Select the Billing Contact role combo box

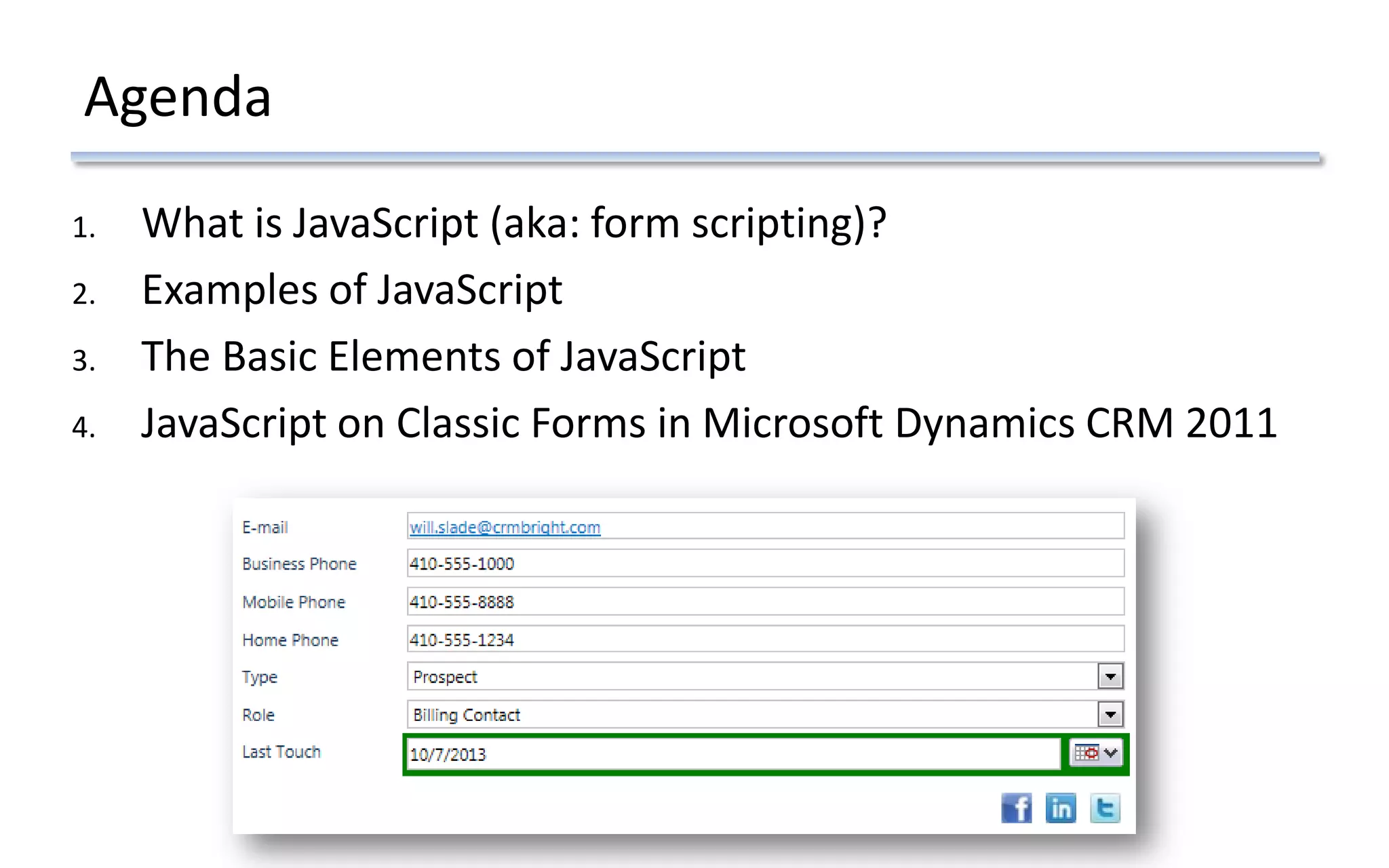[x=753, y=715]
